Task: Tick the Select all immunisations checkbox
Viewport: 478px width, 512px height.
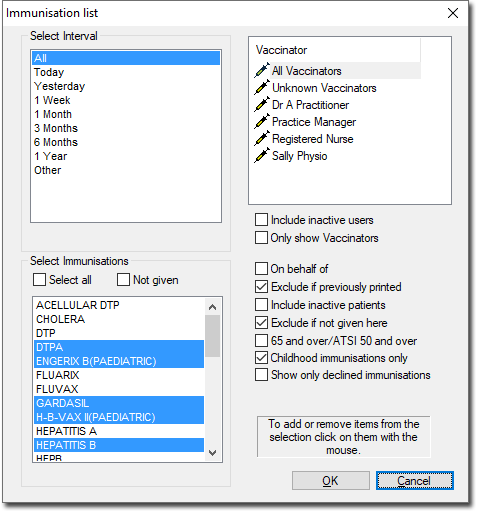Action: 39,279
